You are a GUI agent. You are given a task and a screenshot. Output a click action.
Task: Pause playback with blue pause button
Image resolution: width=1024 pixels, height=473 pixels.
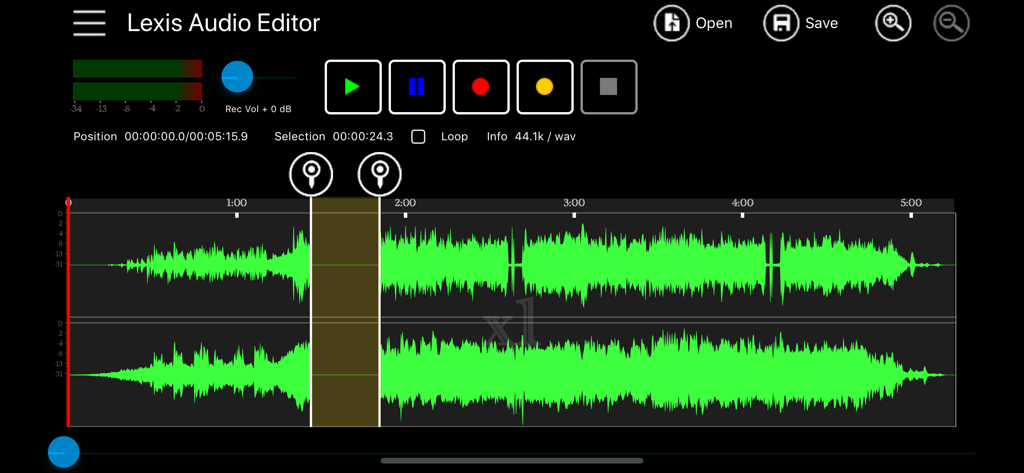(417, 87)
